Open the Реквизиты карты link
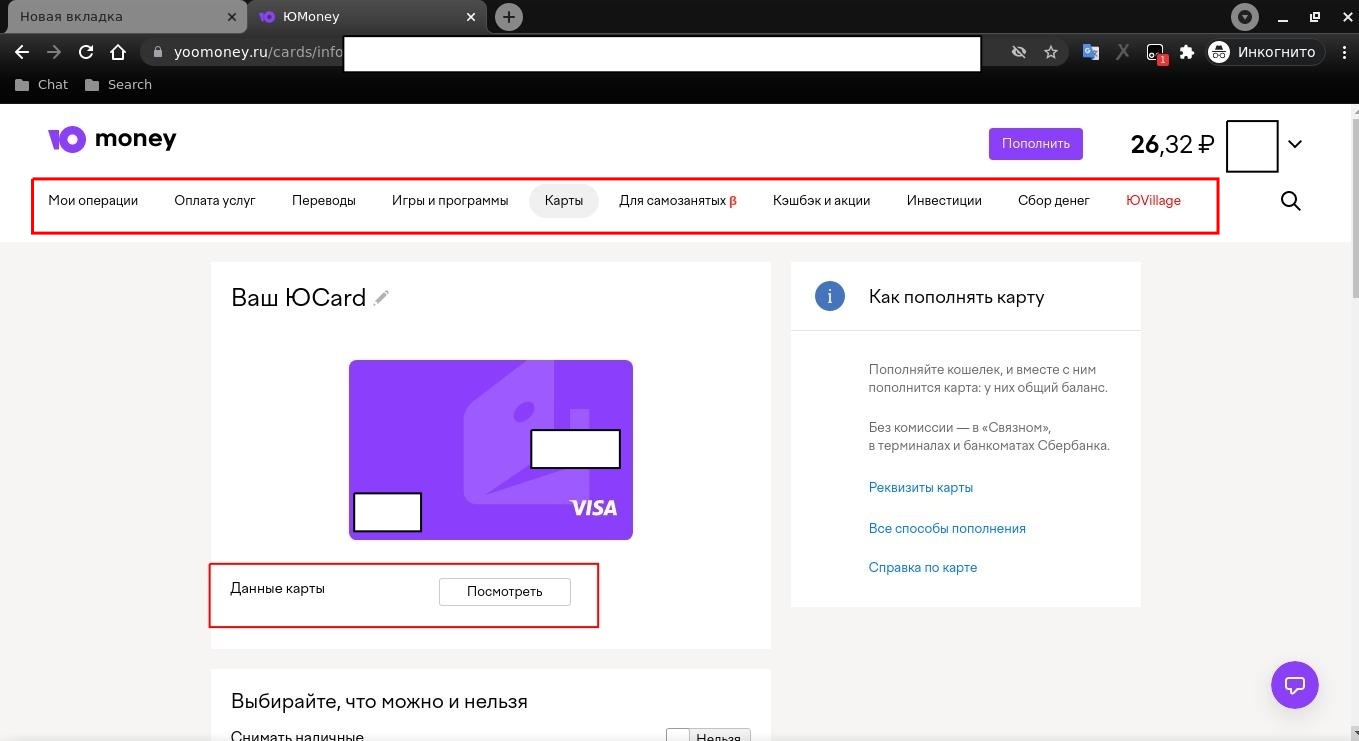This screenshot has height=741, width=1359. click(x=920, y=487)
